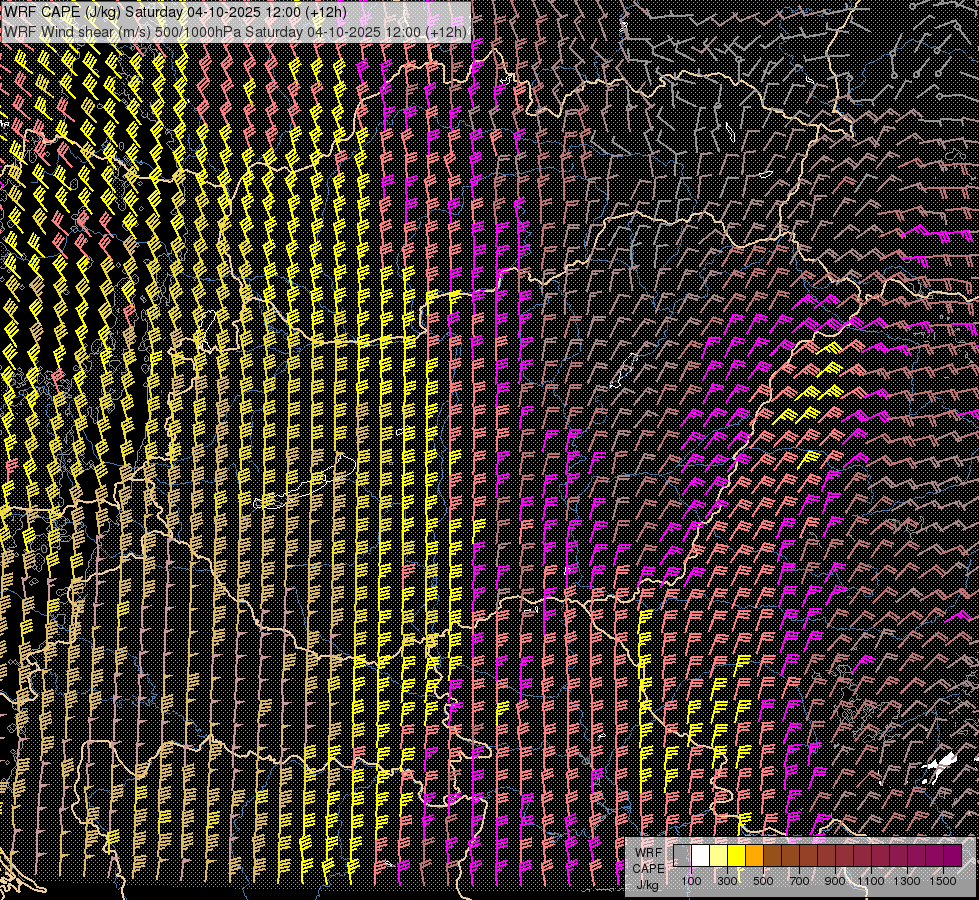Image resolution: width=979 pixels, height=900 pixels.
Task: Click the 1500 label at legend end
Action: click(x=943, y=880)
